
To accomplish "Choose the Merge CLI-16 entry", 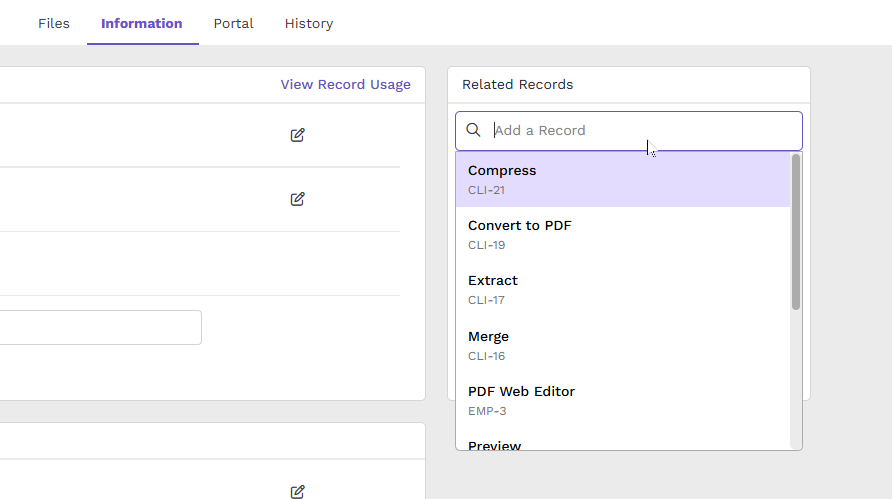I will point(623,345).
